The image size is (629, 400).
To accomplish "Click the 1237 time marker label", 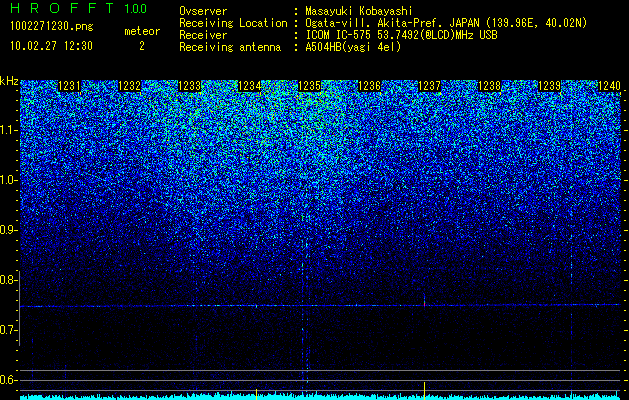I will pyautogui.click(x=430, y=86).
